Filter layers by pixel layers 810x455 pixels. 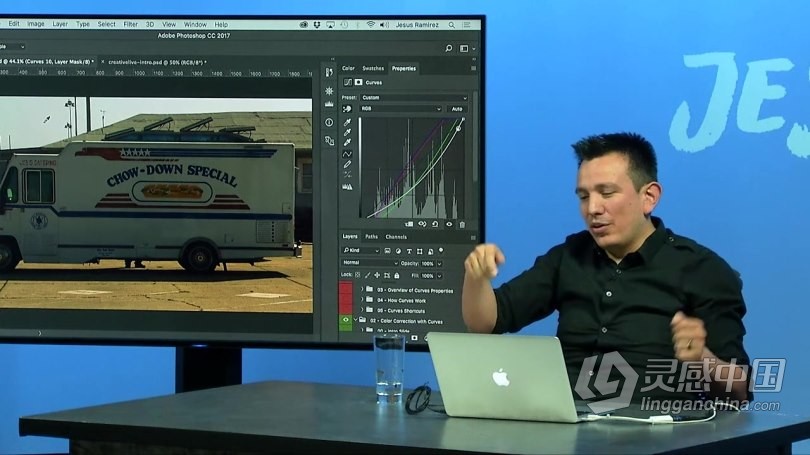click(387, 251)
